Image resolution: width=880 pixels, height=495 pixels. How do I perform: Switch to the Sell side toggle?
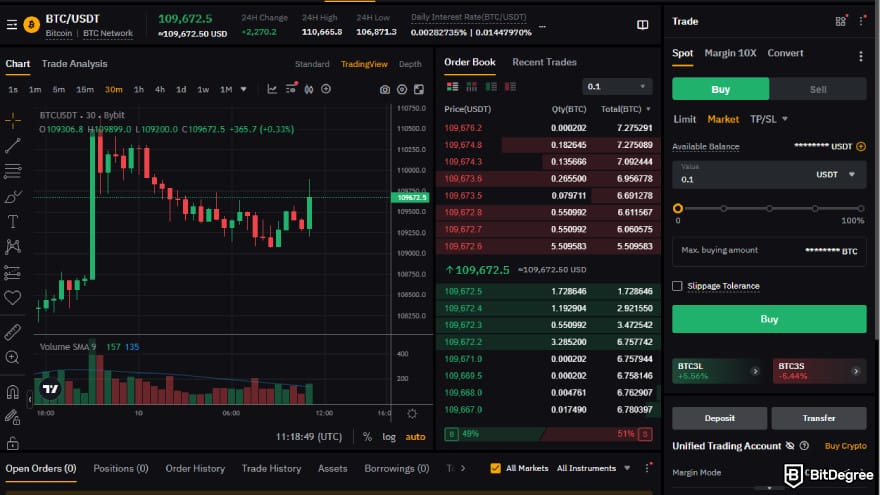pyautogui.click(x=818, y=89)
